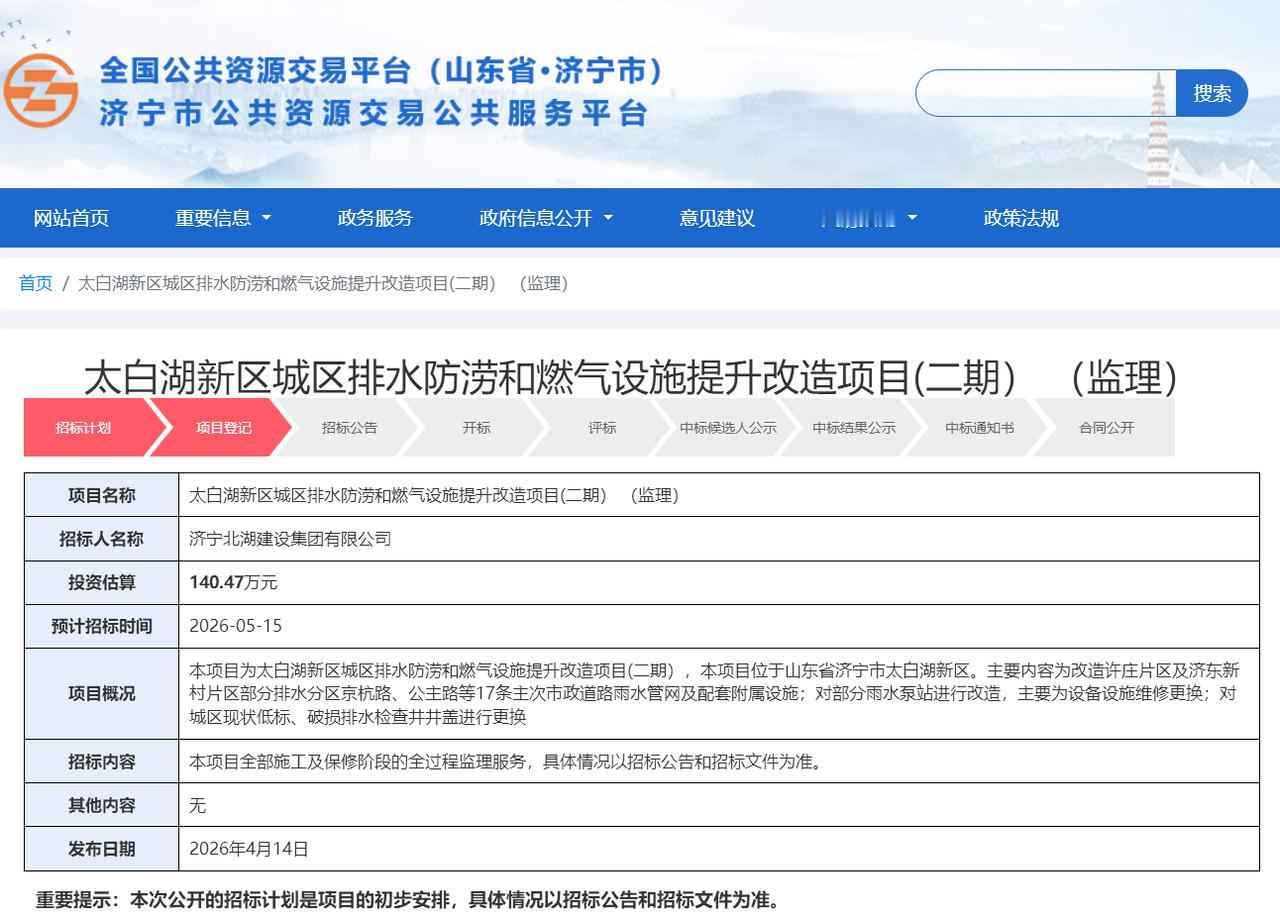Click the 济宁市公共资源交易公共服务平台 header subtitle
The width and height of the screenshot is (1280, 917).
tap(374, 112)
